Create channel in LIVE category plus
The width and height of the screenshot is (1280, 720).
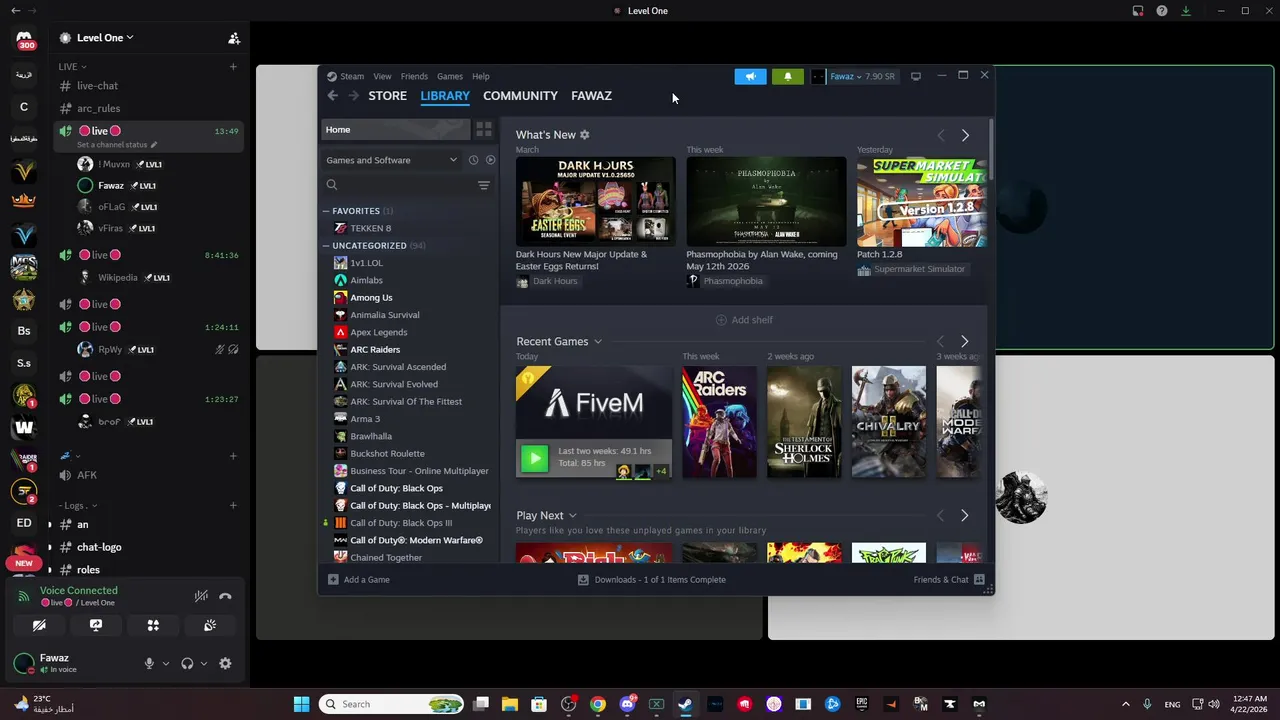pos(233,67)
